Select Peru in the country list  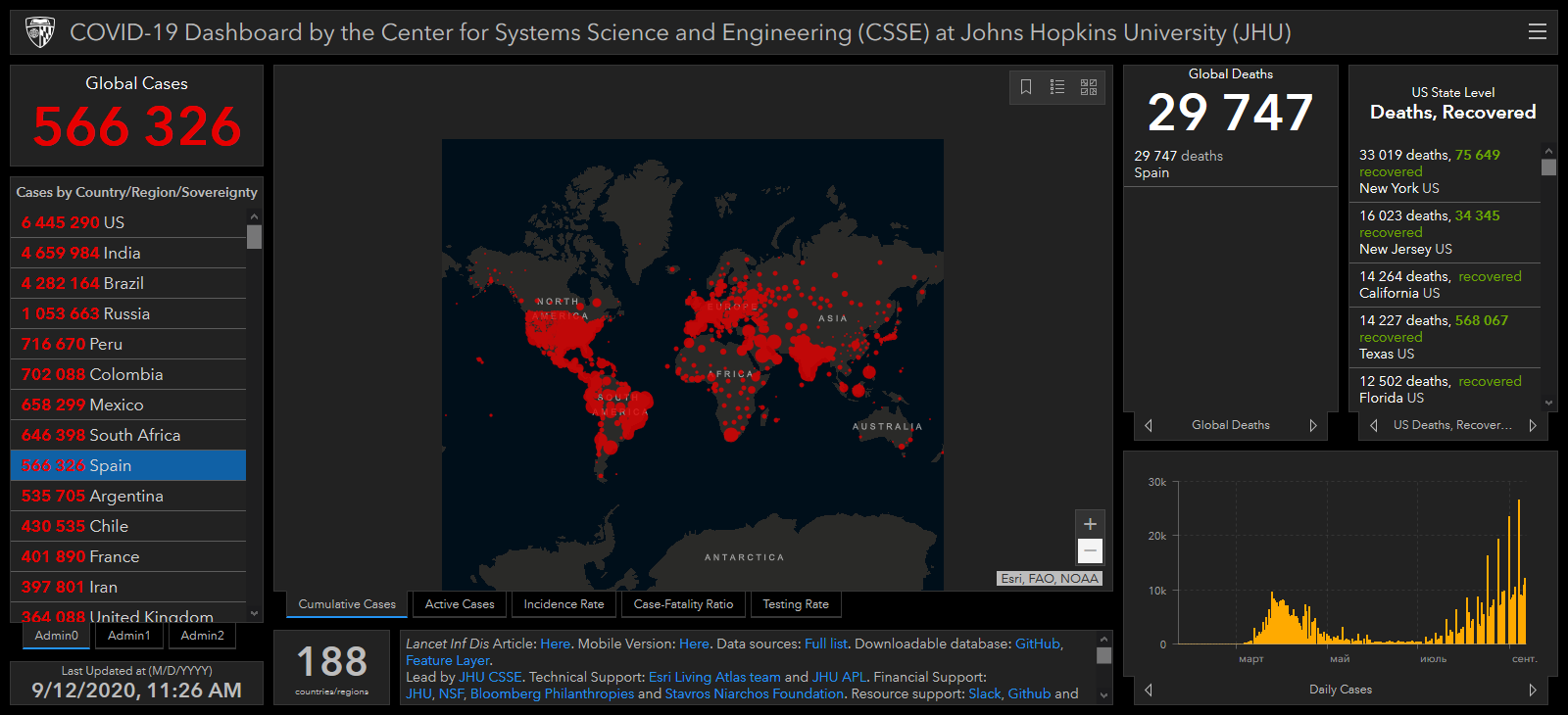tap(128, 344)
